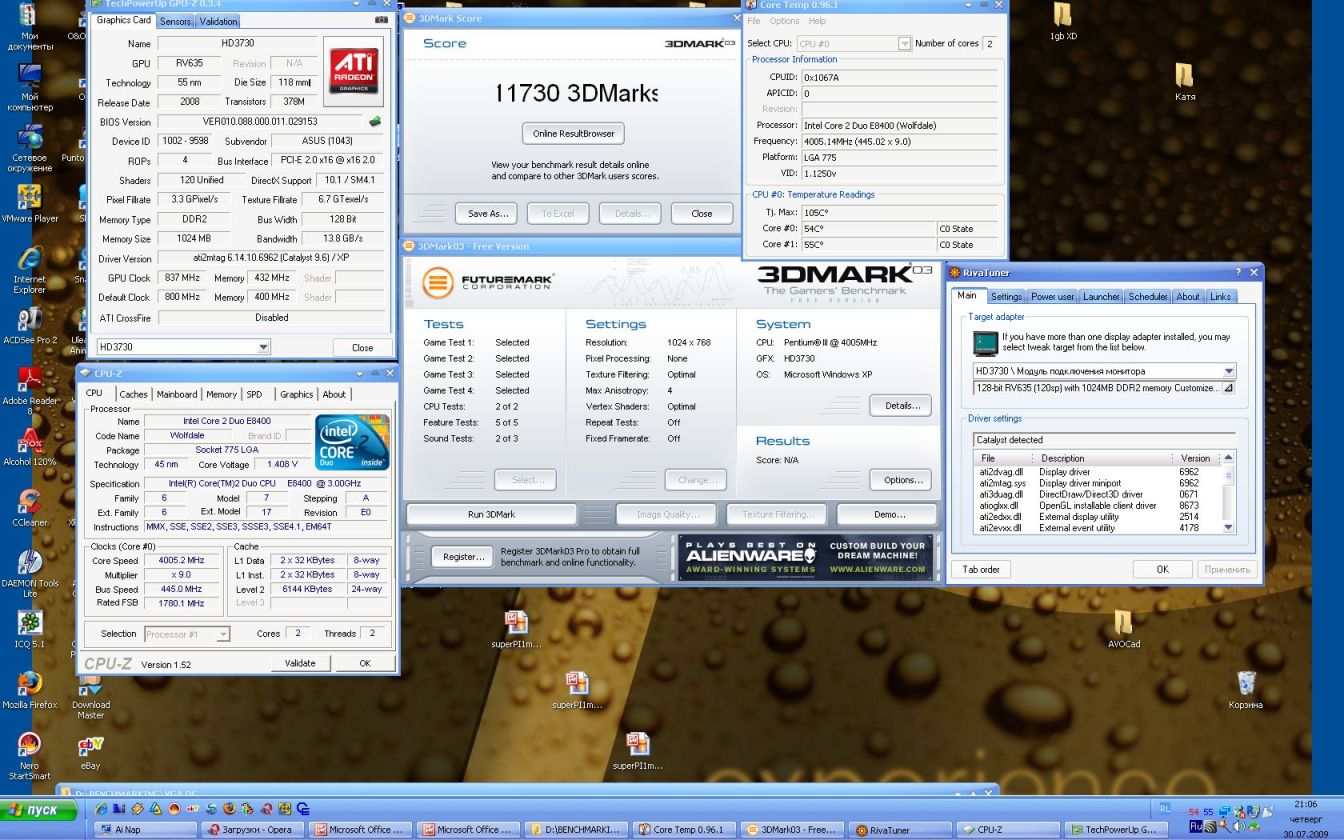
Task: Open the Корзина recycle bin icon
Action: coord(1246,691)
